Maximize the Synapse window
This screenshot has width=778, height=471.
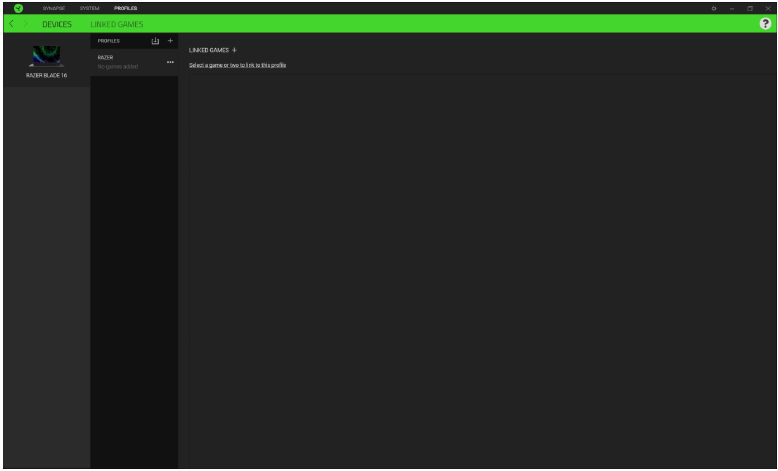[x=750, y=8]
